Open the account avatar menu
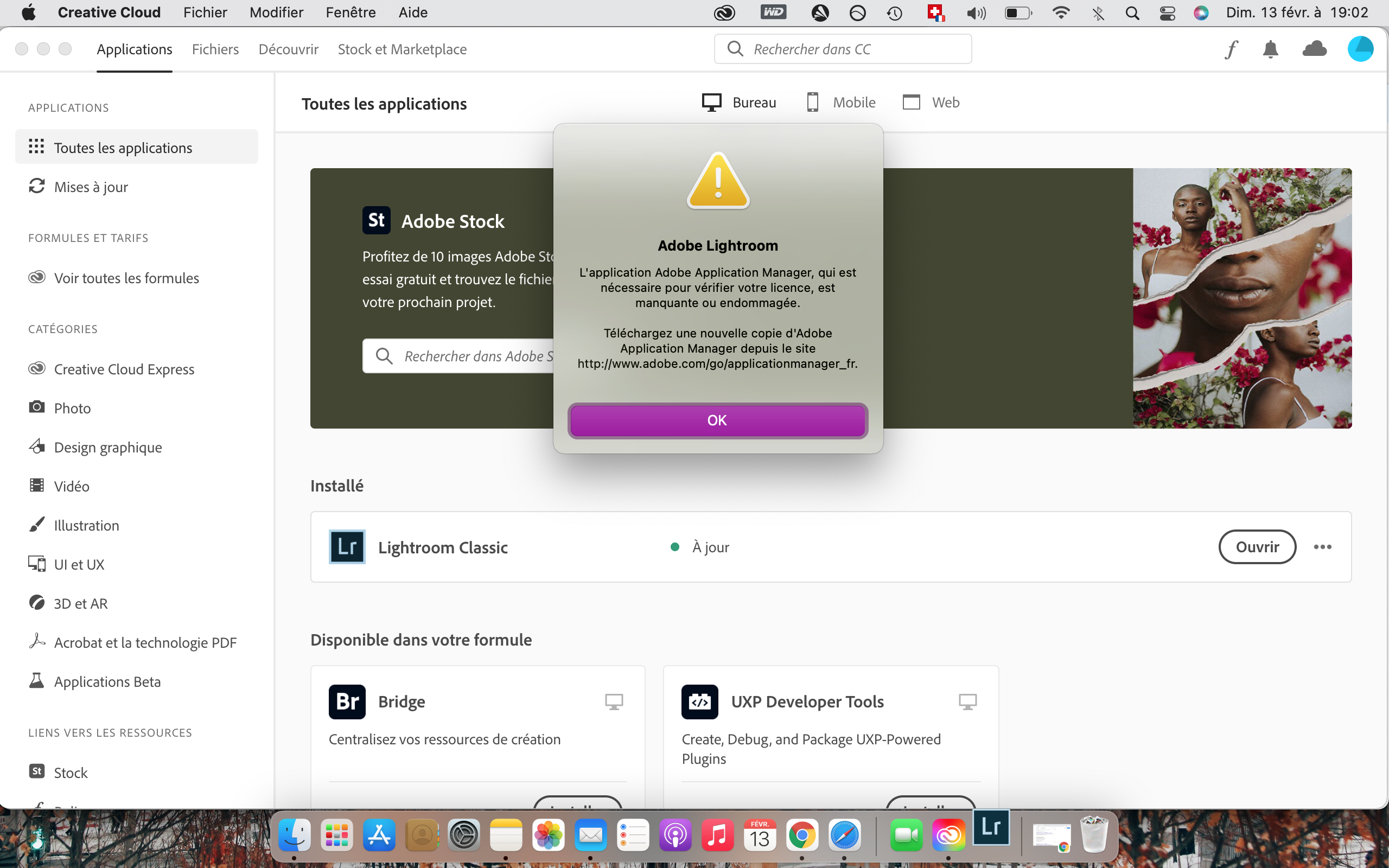The image size is (1389, 868). point(1360,49)
